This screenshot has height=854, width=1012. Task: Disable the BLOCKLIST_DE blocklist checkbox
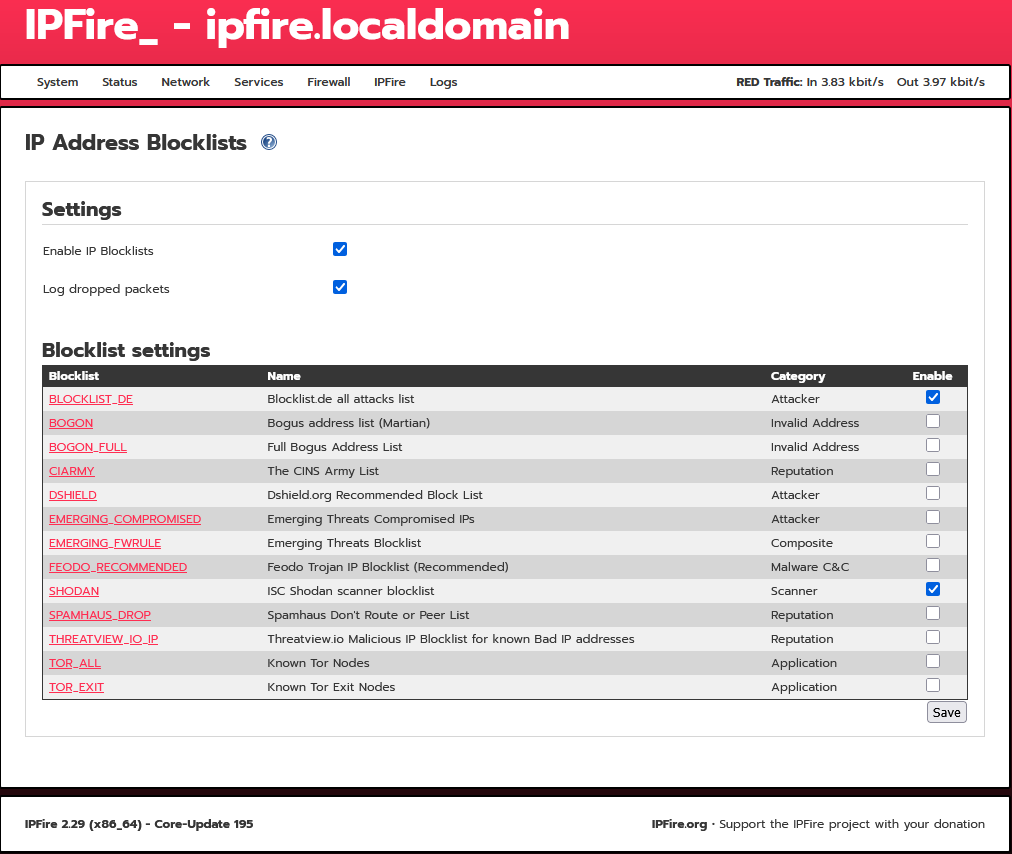coord(933,397)
